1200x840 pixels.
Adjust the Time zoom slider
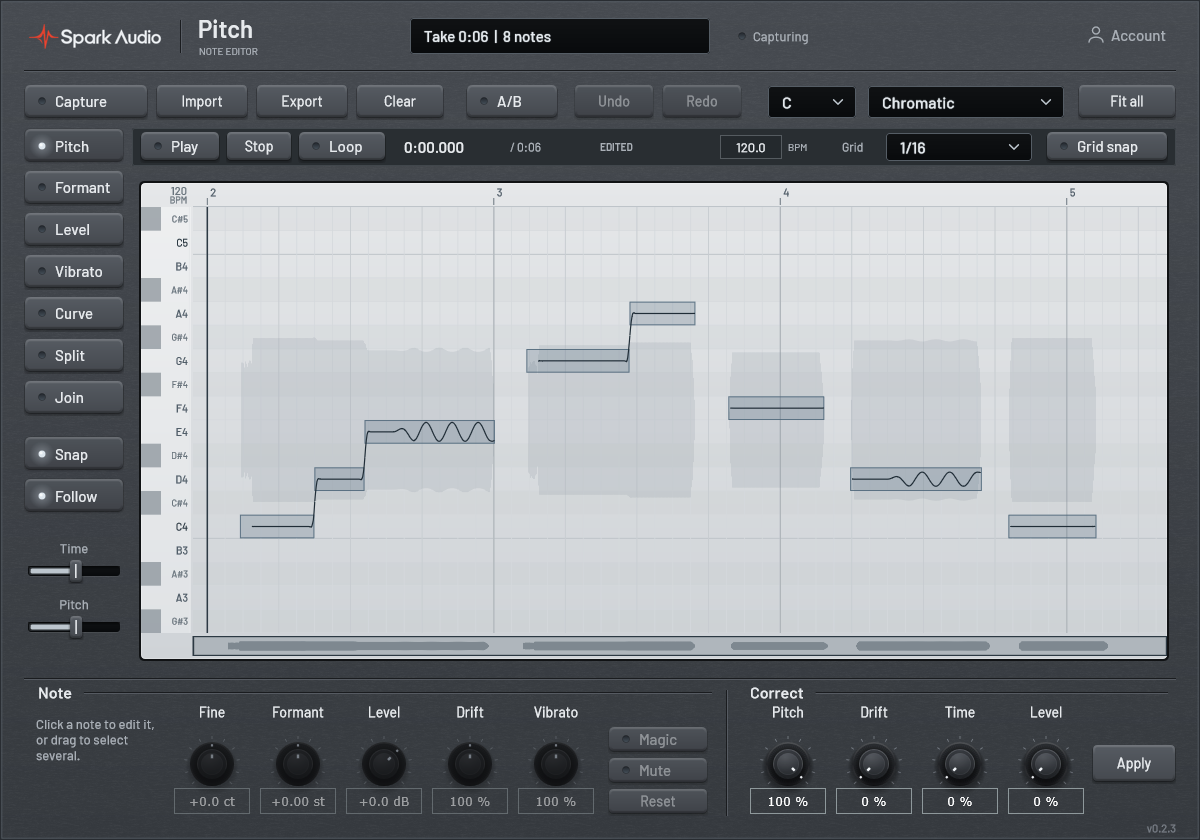coord(74,571)
